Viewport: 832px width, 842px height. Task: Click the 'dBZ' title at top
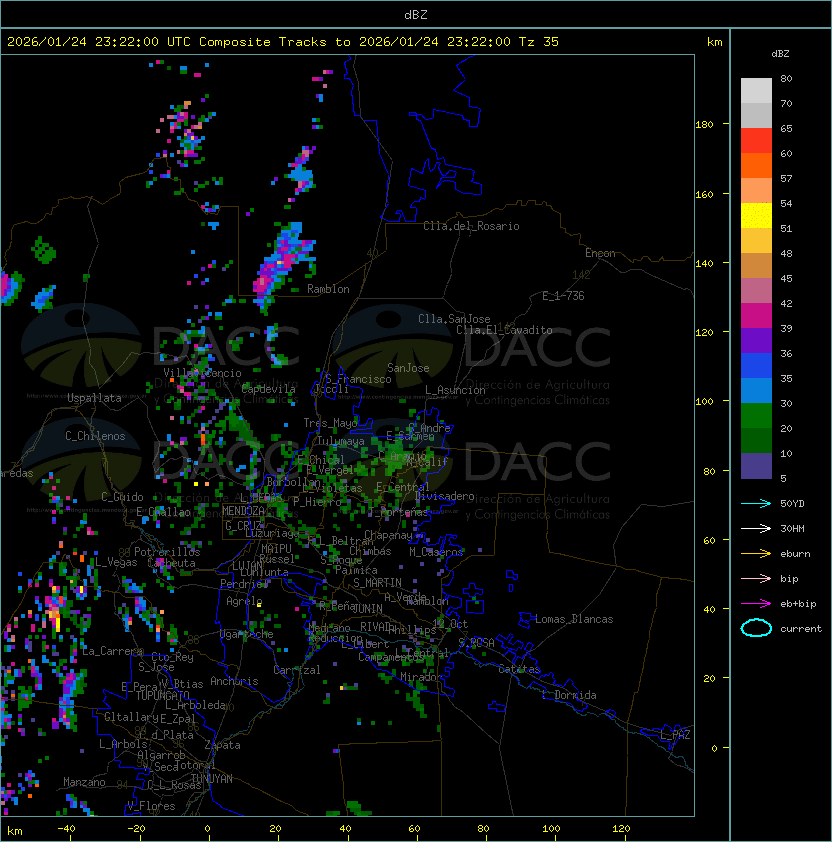(416, 14)
